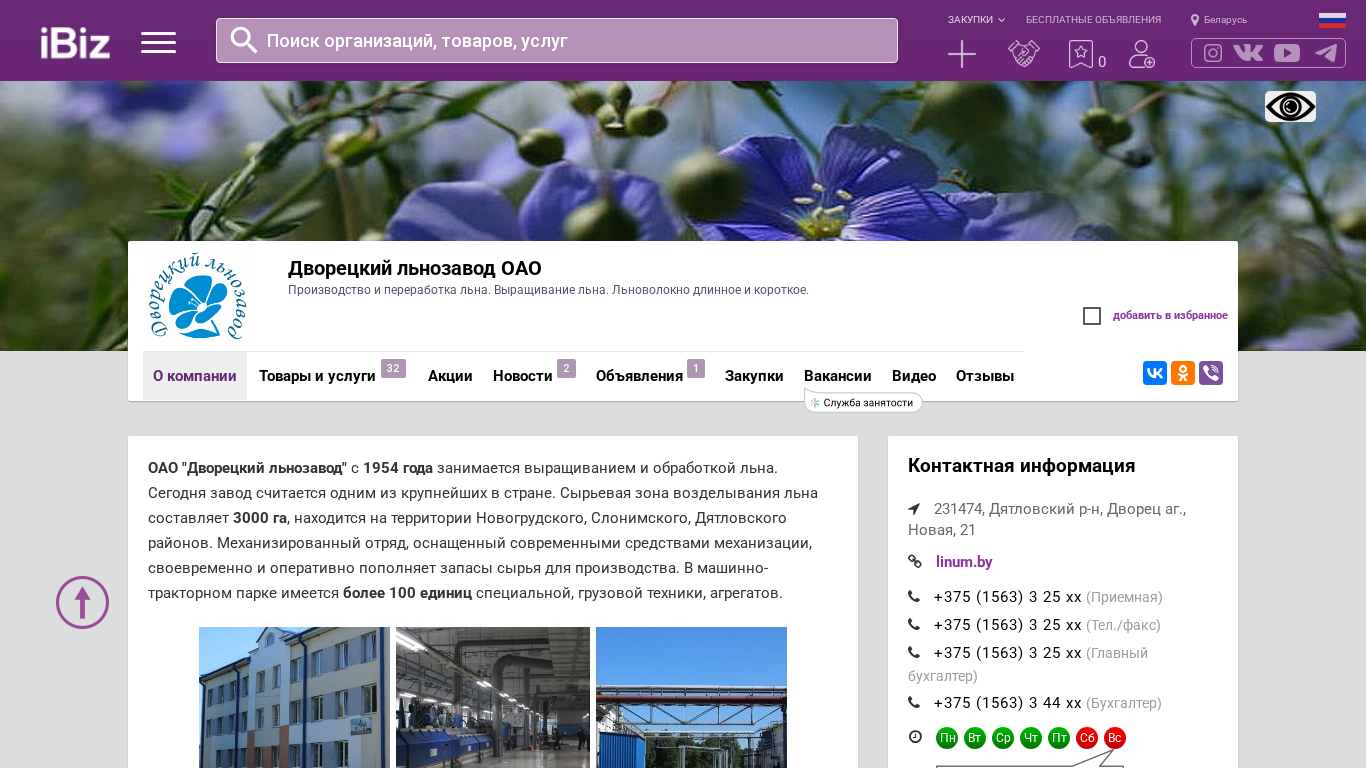Toggle the accessibility eye view mode

click(x=1290, y=106)
